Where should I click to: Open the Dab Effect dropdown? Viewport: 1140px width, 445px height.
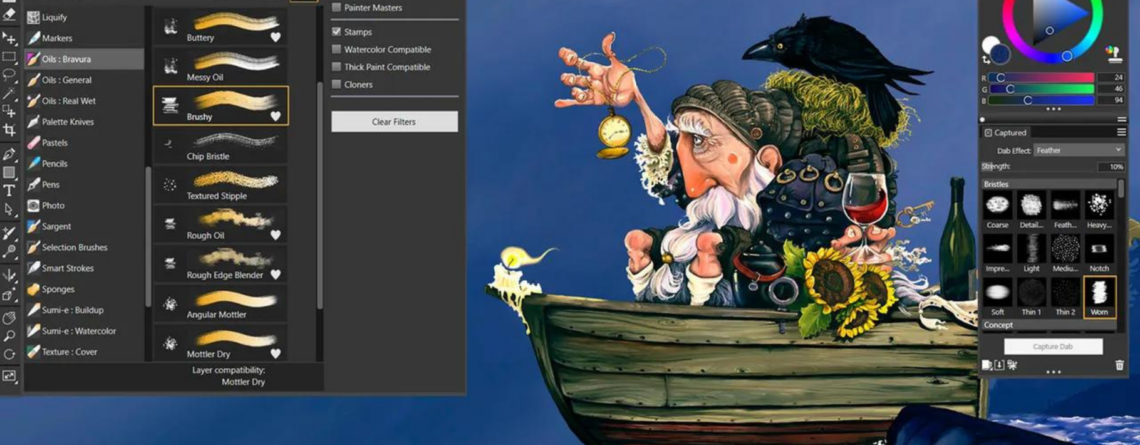click(x=1079, y=150)
